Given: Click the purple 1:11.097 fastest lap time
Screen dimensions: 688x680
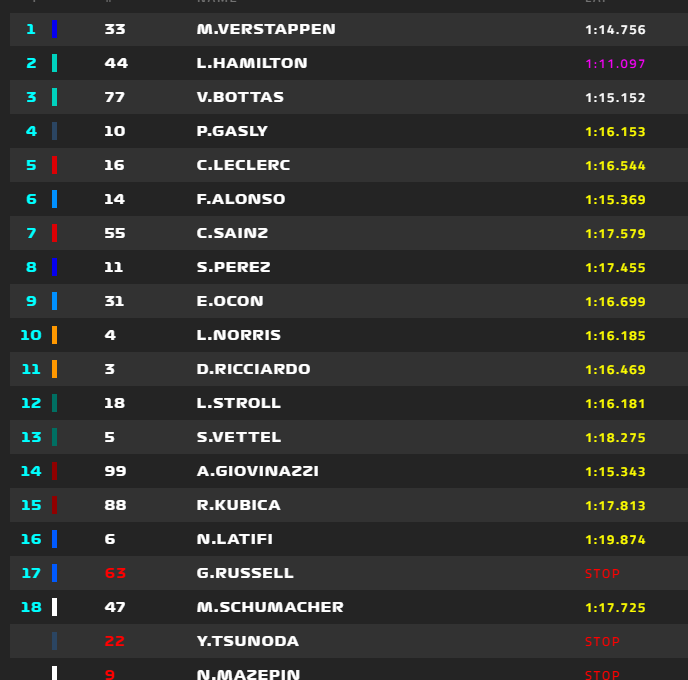Looking at the screenshot, I should [615, 63].
